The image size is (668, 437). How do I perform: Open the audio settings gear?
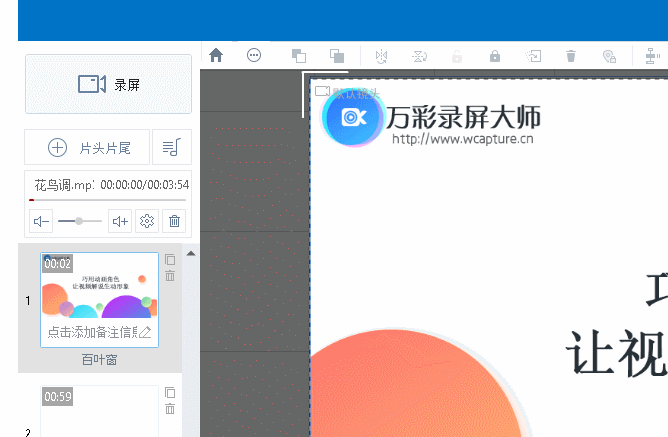click(x=147, y=221)
